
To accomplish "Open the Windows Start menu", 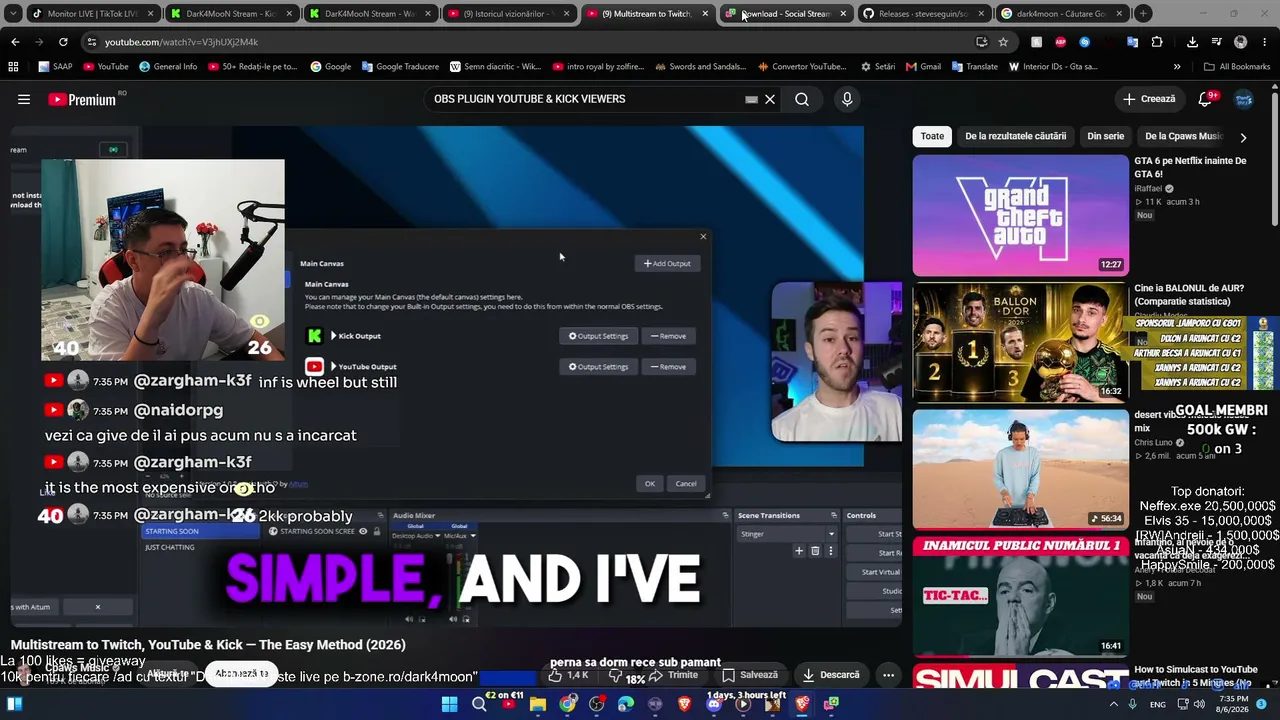I will pyautogui.click(x=449, y=704).
